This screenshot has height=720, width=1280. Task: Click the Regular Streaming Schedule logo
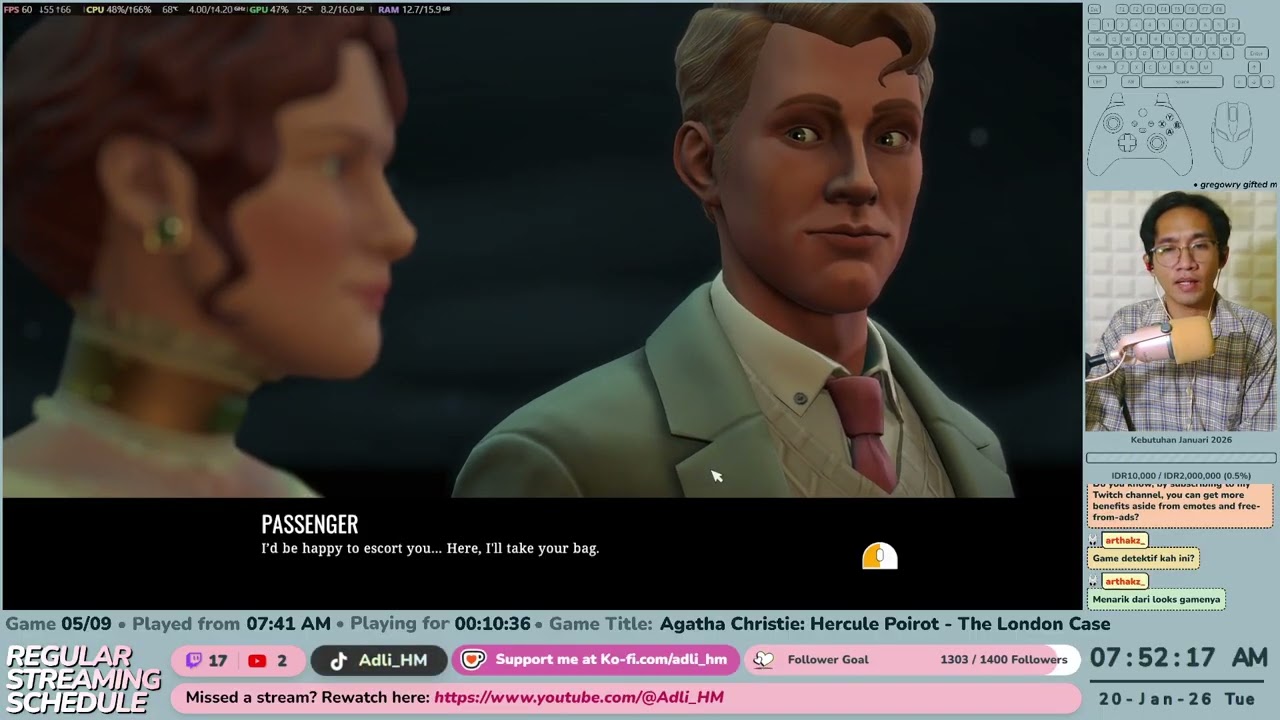[x=83, y=680]
